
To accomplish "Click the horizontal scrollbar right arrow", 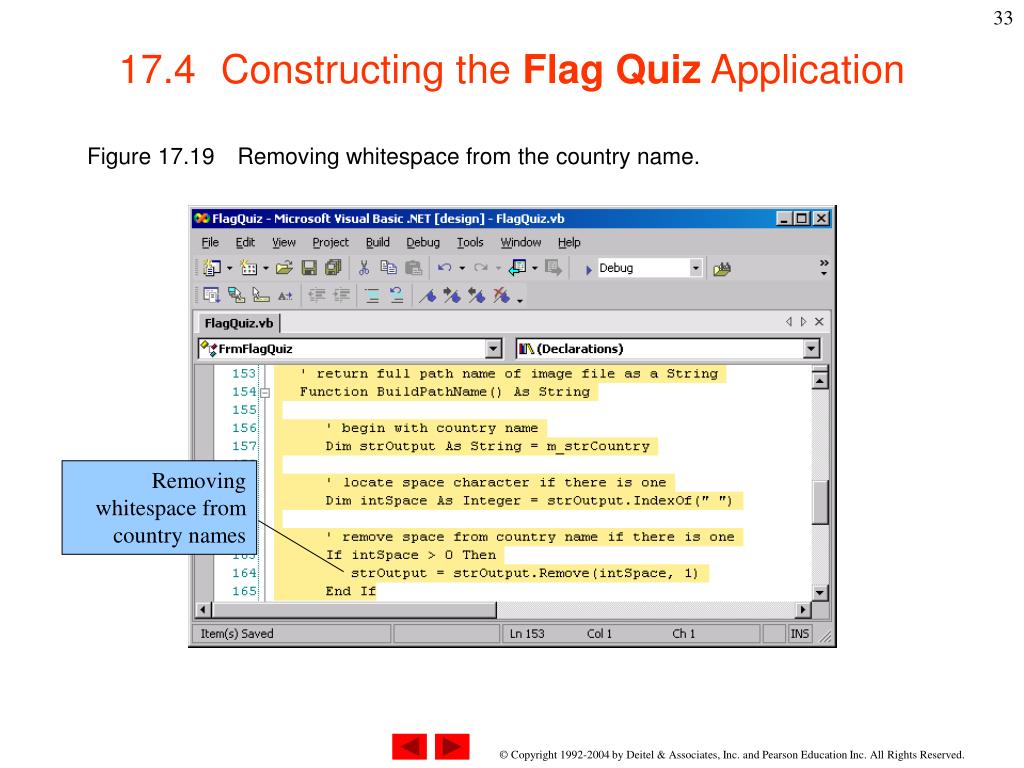I will (x=803, y=610).
